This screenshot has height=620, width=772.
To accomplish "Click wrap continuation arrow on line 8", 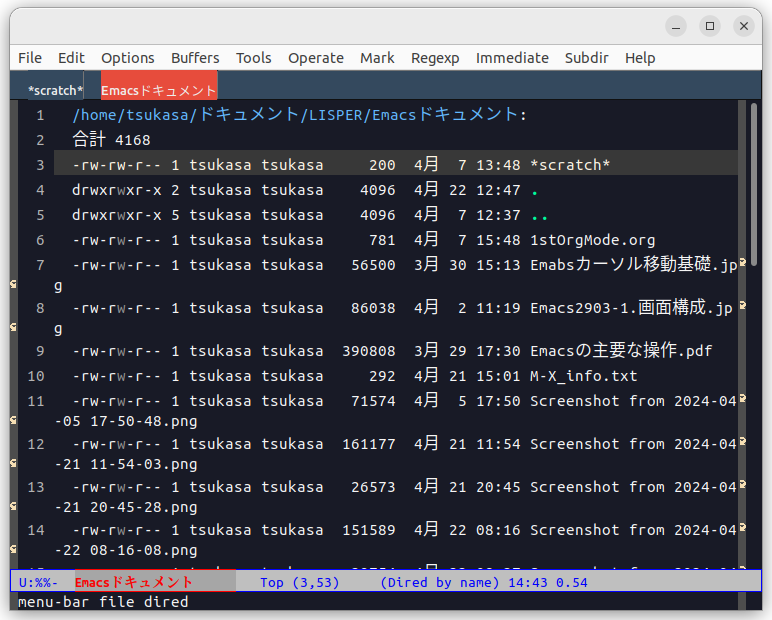I will click(x=742, y=305).
